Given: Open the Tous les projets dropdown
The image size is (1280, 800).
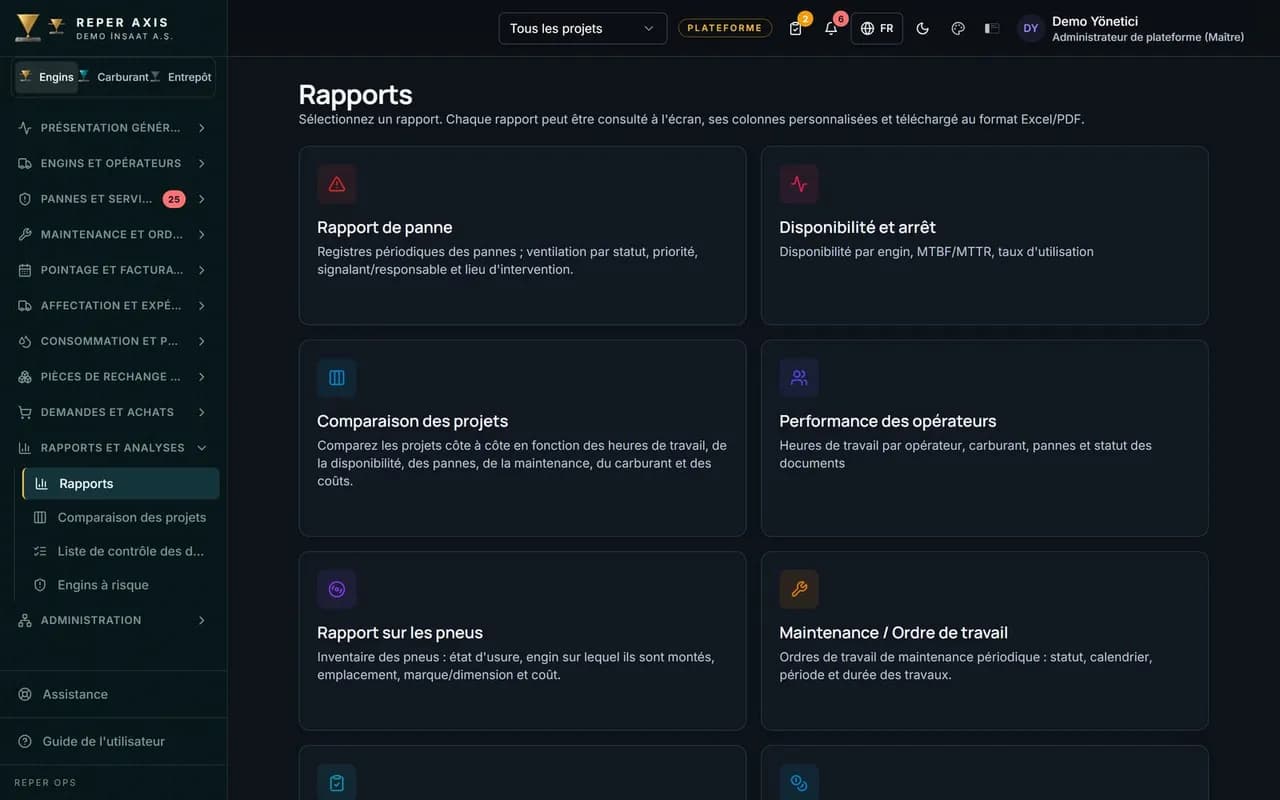Looking at the screenshot, I should point(583,28).
